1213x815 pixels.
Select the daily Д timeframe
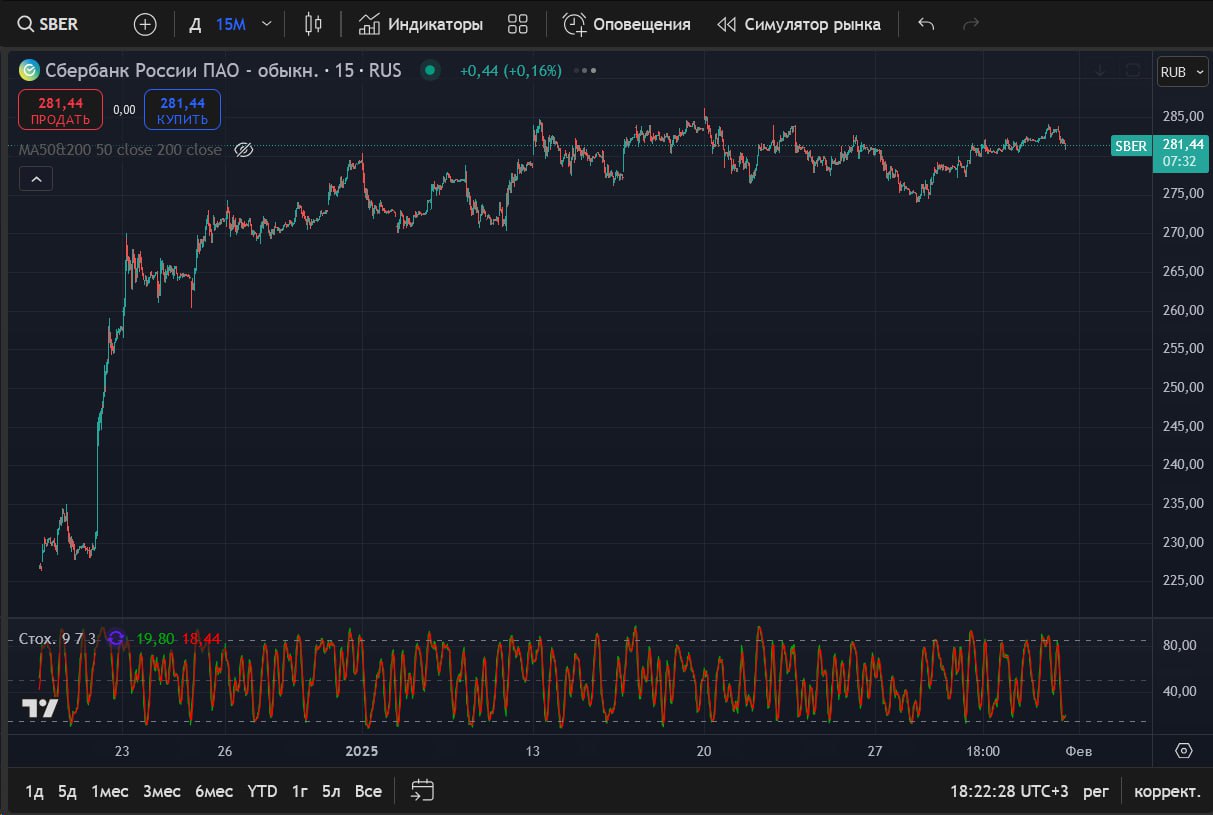tap(196, 24)
